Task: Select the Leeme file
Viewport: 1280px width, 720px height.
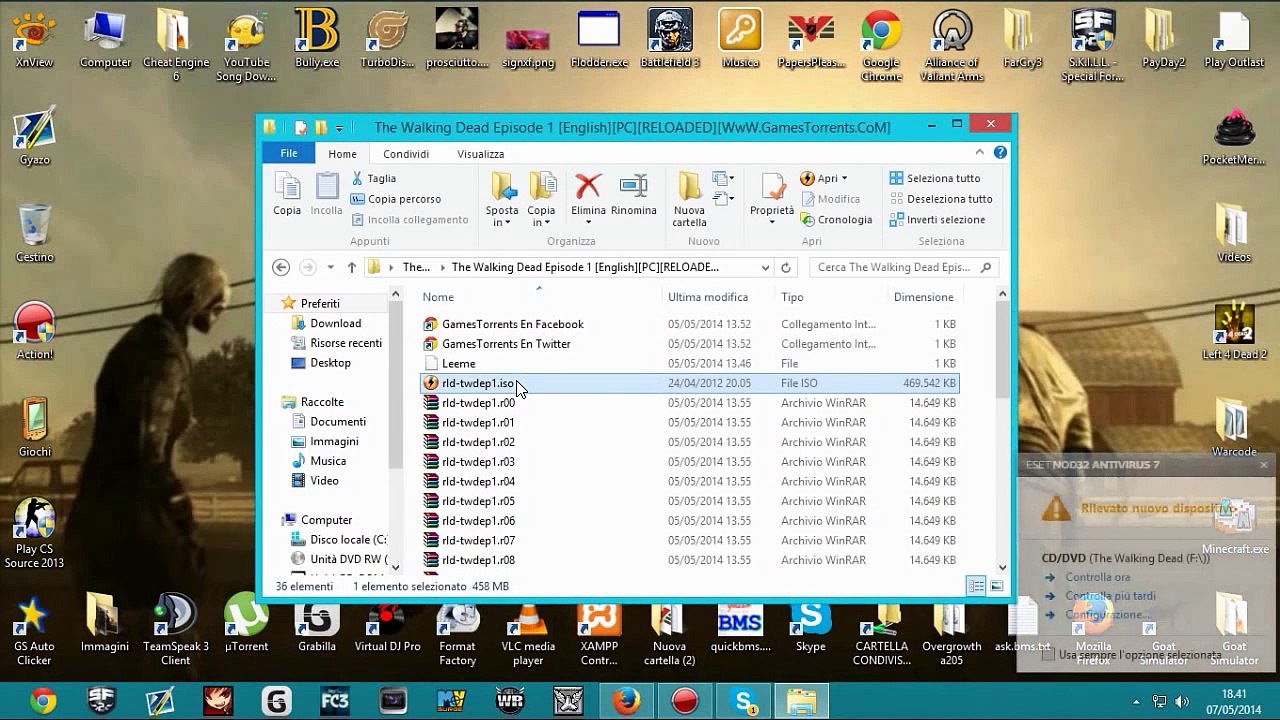Action: pos(688,364)
